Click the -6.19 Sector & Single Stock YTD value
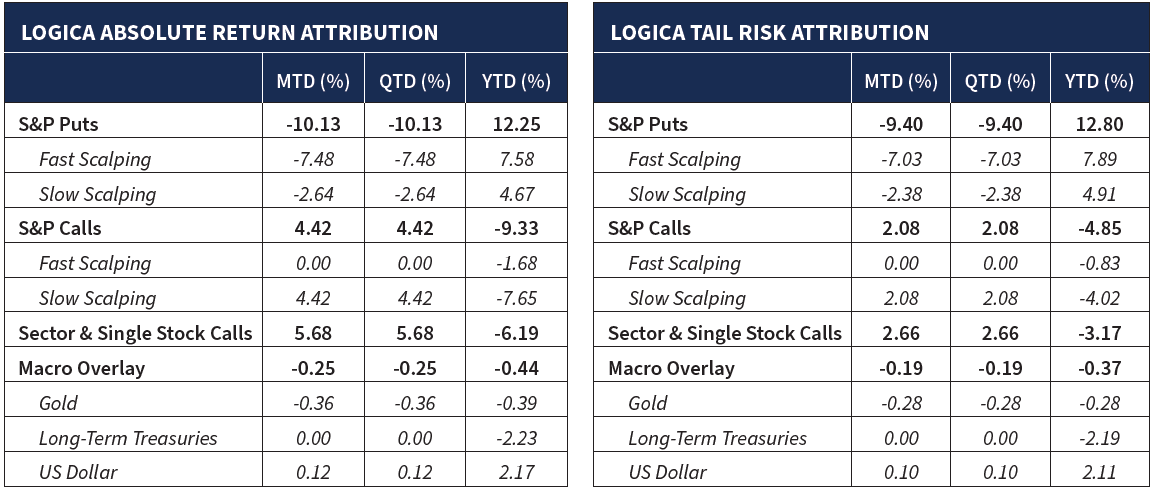The width and height of the screenshot is (1155, 494). click(516, 333)
